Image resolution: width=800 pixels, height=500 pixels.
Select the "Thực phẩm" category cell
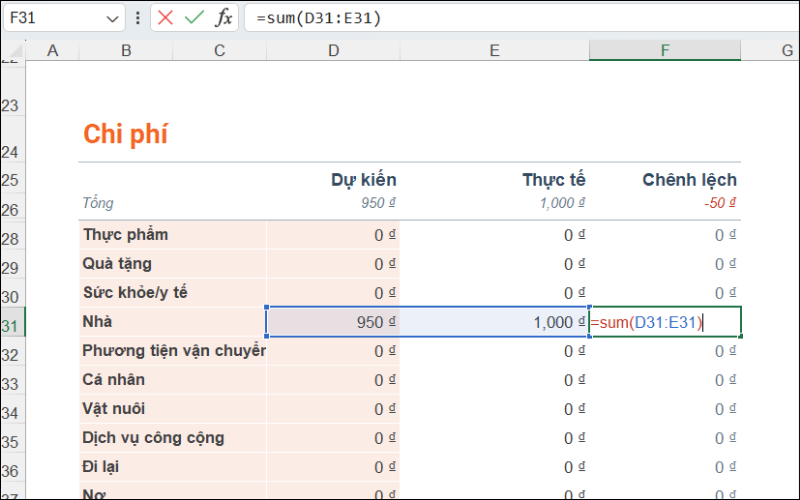[125, 235]
